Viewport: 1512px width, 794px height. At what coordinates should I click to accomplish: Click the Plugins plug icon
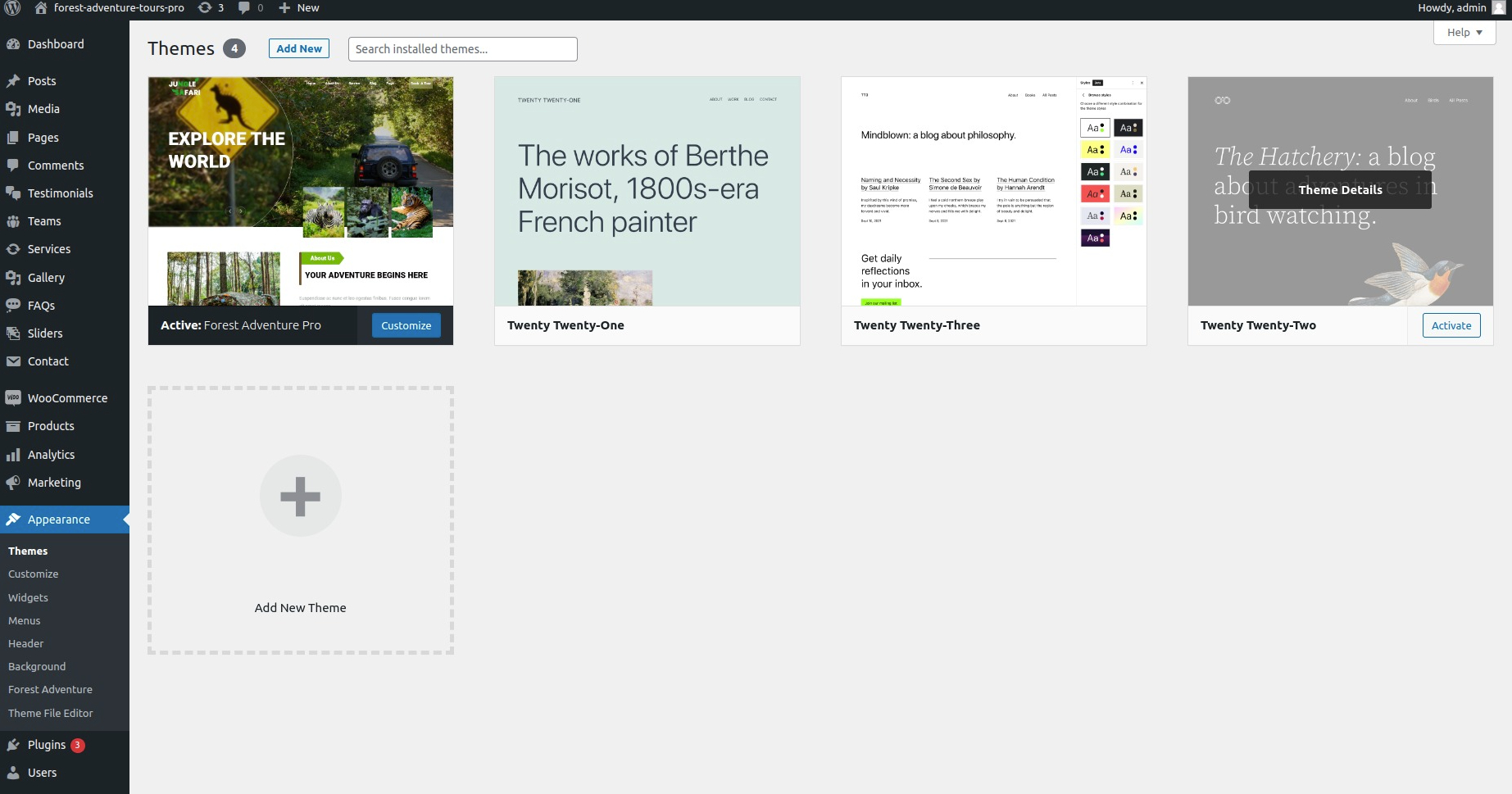tap(13, 745)
